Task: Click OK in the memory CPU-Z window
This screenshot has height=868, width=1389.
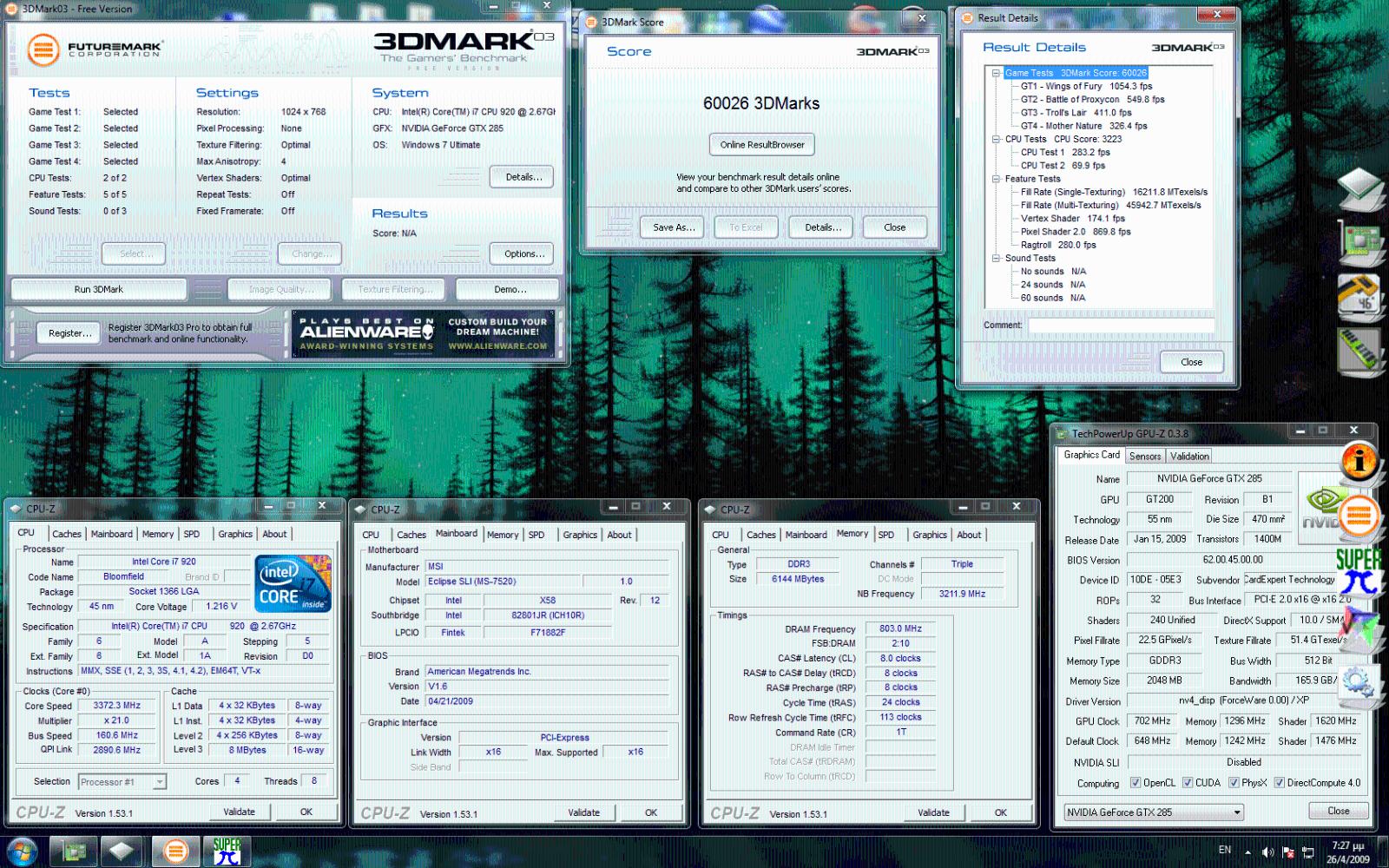Action: point(1001,812)
